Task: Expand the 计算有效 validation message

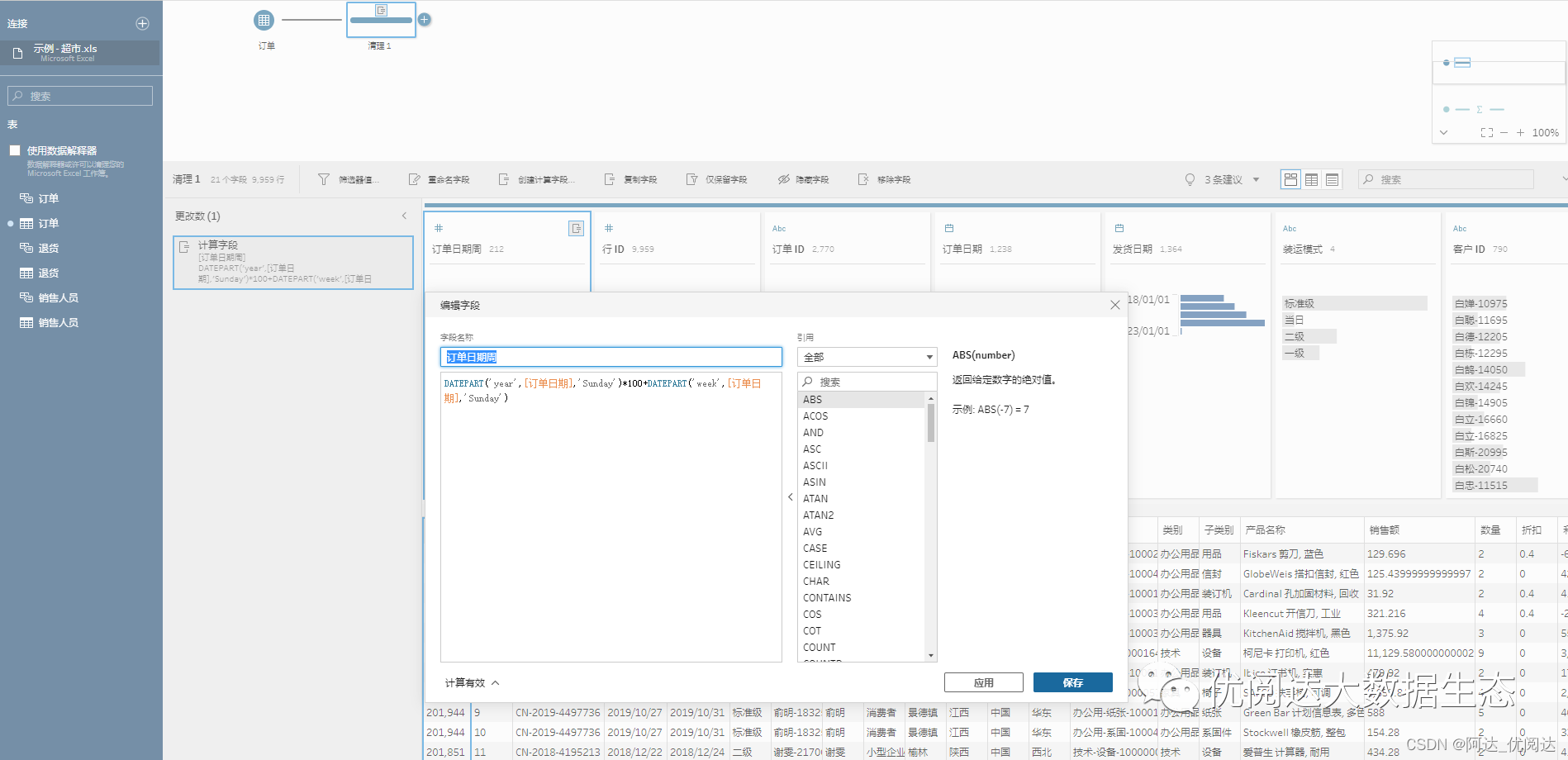Action: pyautogui.click(x=473, y=683)
